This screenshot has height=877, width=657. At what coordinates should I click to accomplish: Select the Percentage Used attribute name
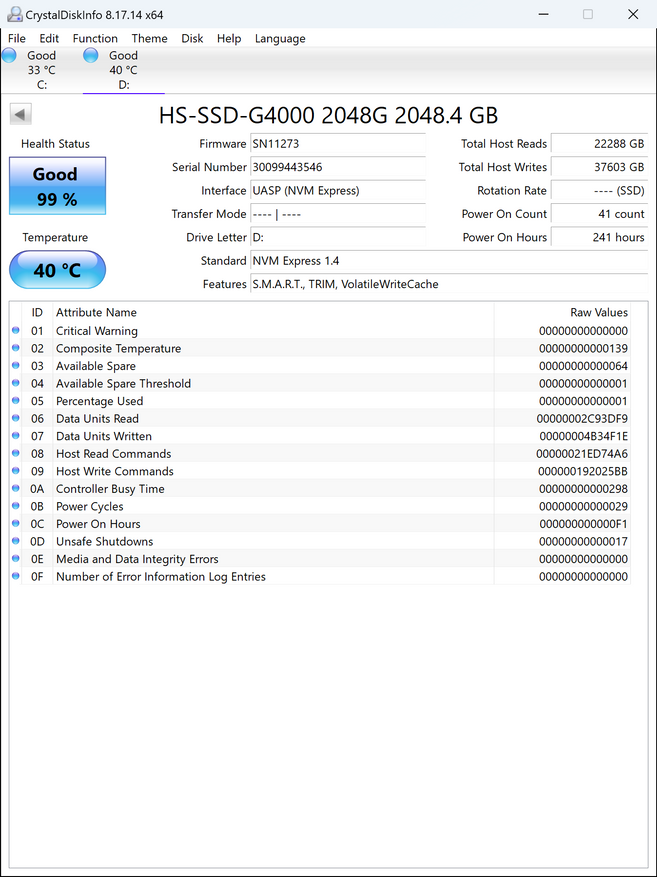click(x=100, y=401)
